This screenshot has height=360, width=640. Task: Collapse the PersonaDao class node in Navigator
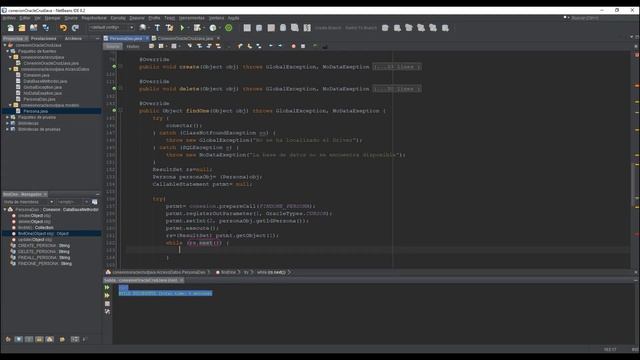(5, 209)
